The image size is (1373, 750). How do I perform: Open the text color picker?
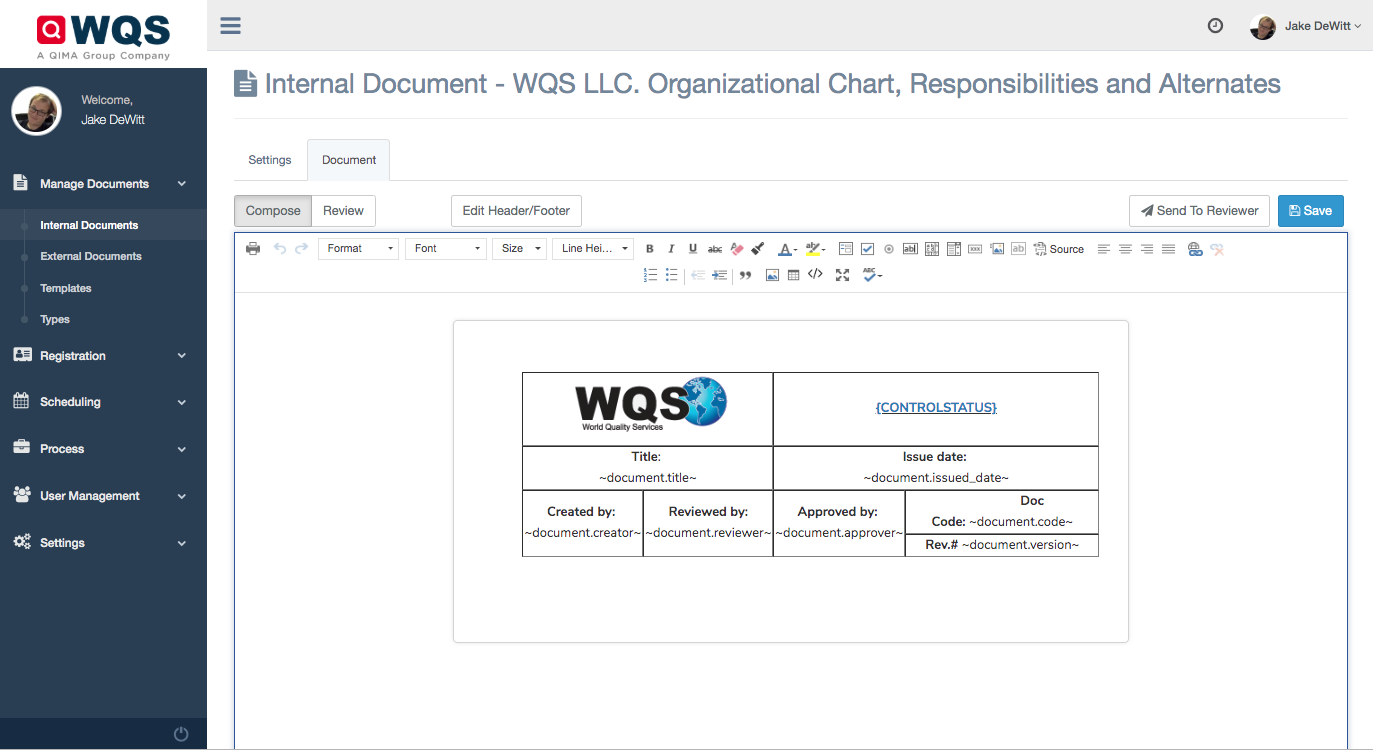[x=787, y=249]
